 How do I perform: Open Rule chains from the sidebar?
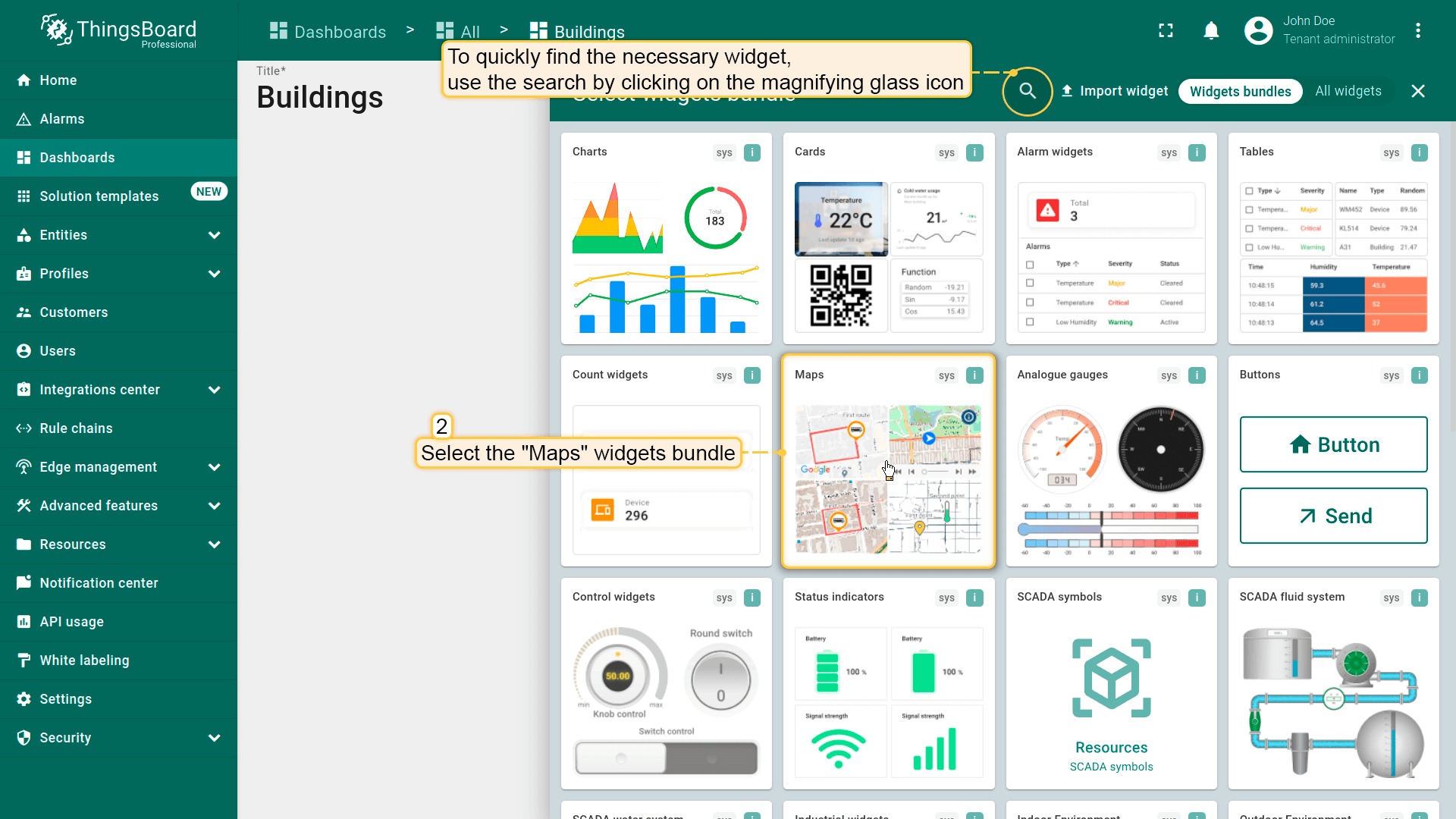coord(76,428)
